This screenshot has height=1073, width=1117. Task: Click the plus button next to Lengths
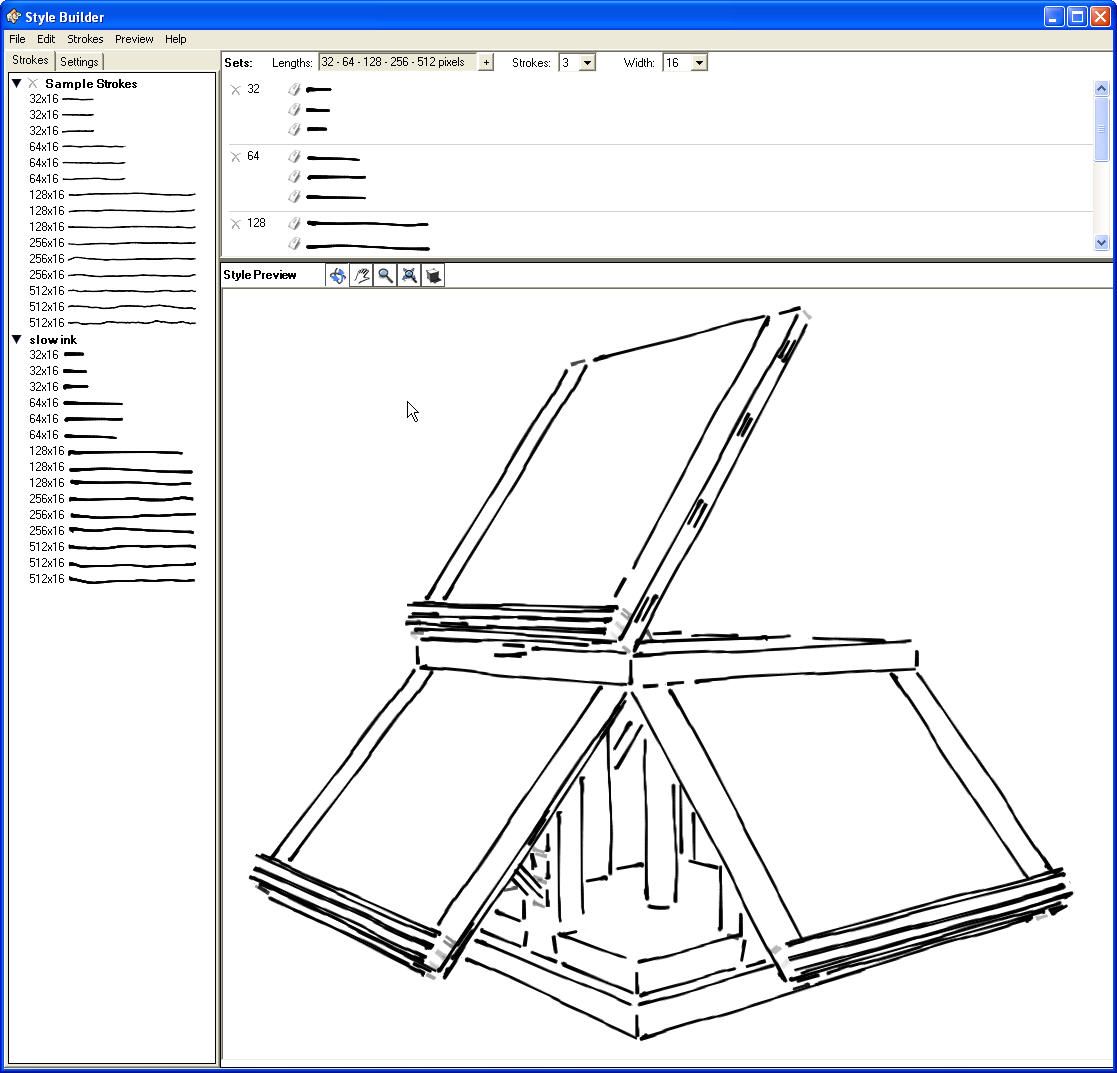click(486, 63)
